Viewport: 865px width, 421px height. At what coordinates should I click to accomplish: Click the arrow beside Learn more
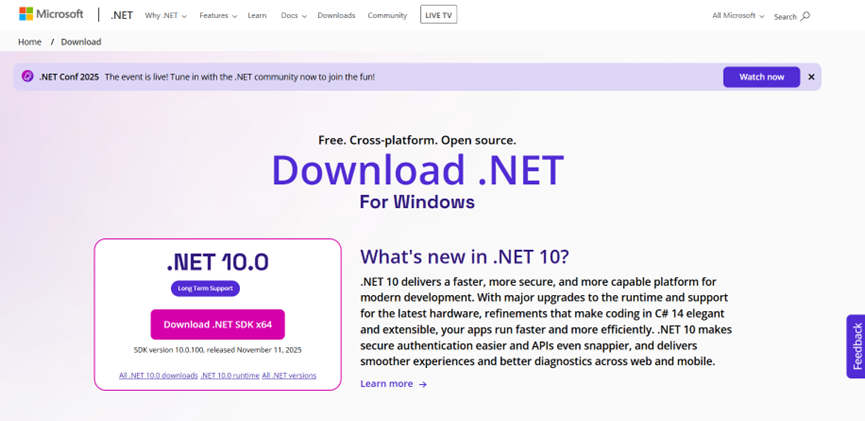pyautogui.click(x=423, y=384)
